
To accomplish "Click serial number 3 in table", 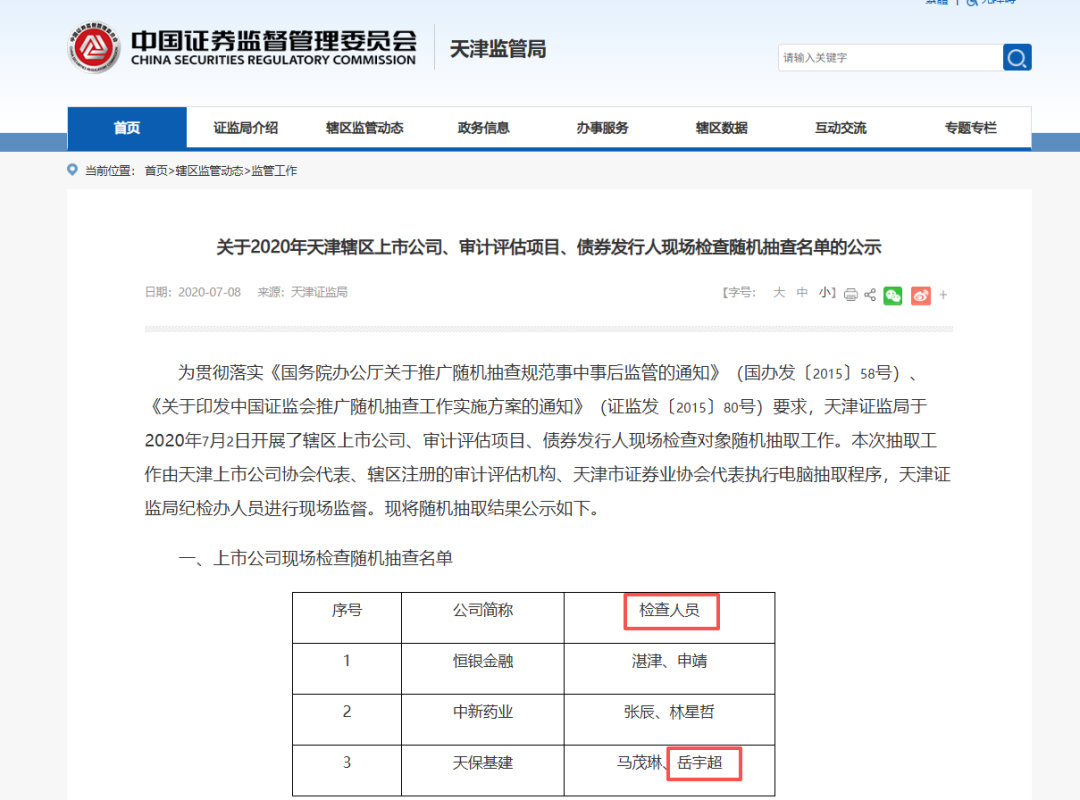I will pos(347,763).
